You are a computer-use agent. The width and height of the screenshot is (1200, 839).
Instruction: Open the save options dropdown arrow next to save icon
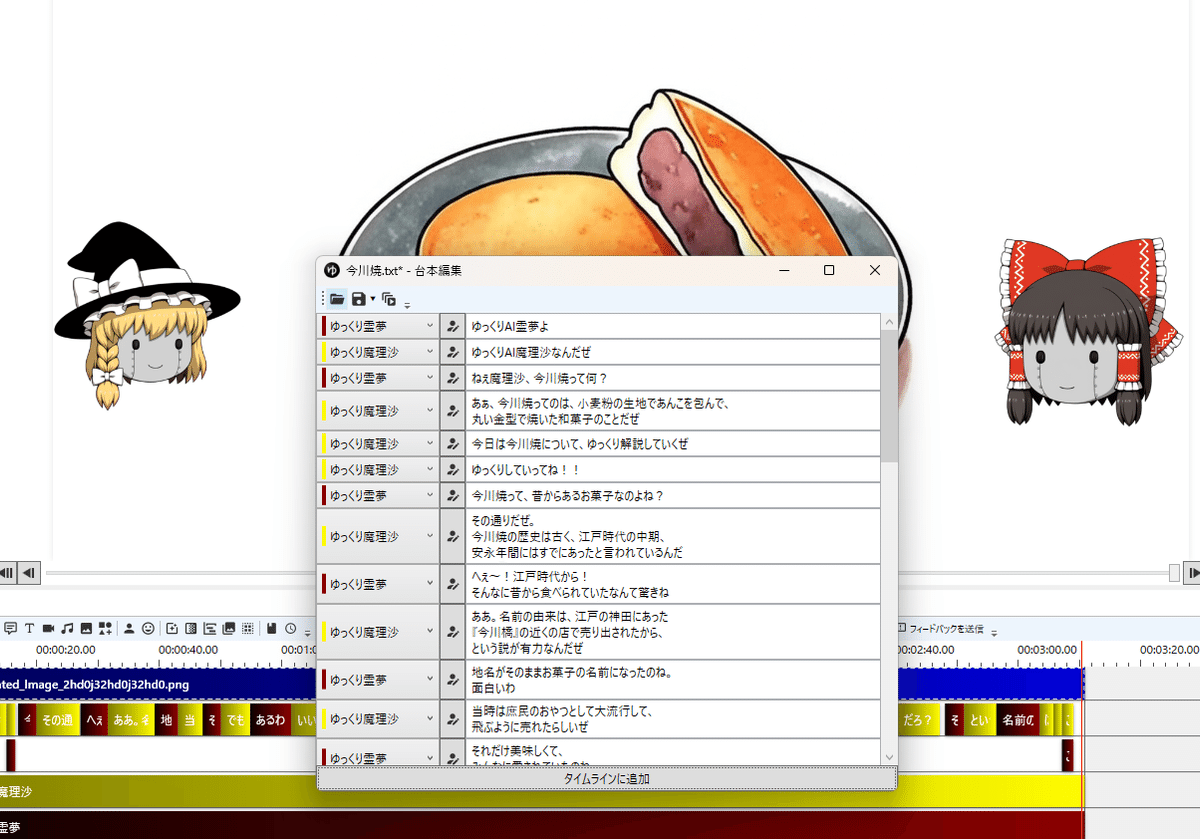(x=373, y=298)
